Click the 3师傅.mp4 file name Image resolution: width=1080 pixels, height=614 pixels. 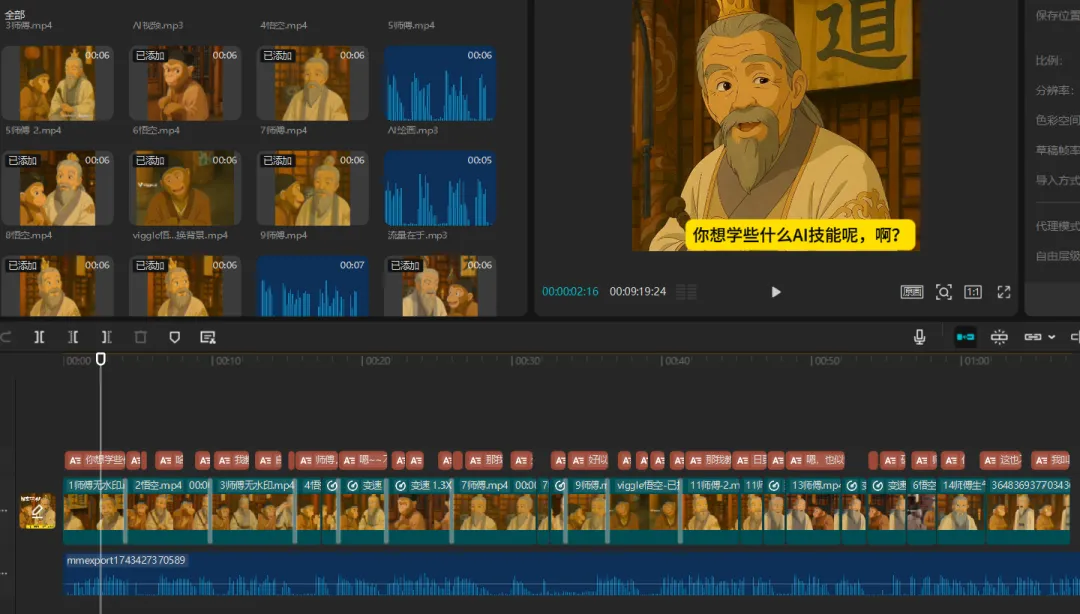[x=28, y=25]
